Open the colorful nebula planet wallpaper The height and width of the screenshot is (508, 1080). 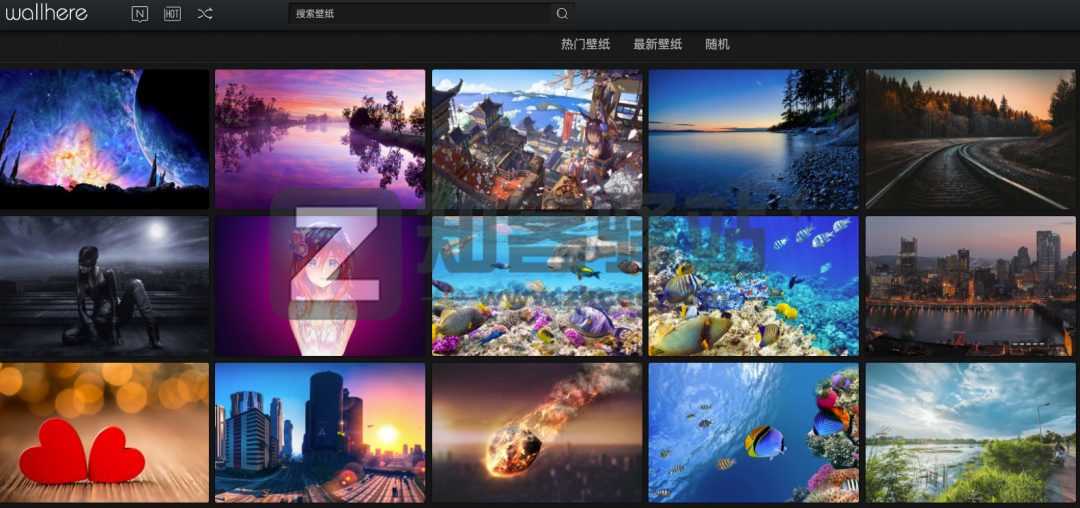click(104, 138)
